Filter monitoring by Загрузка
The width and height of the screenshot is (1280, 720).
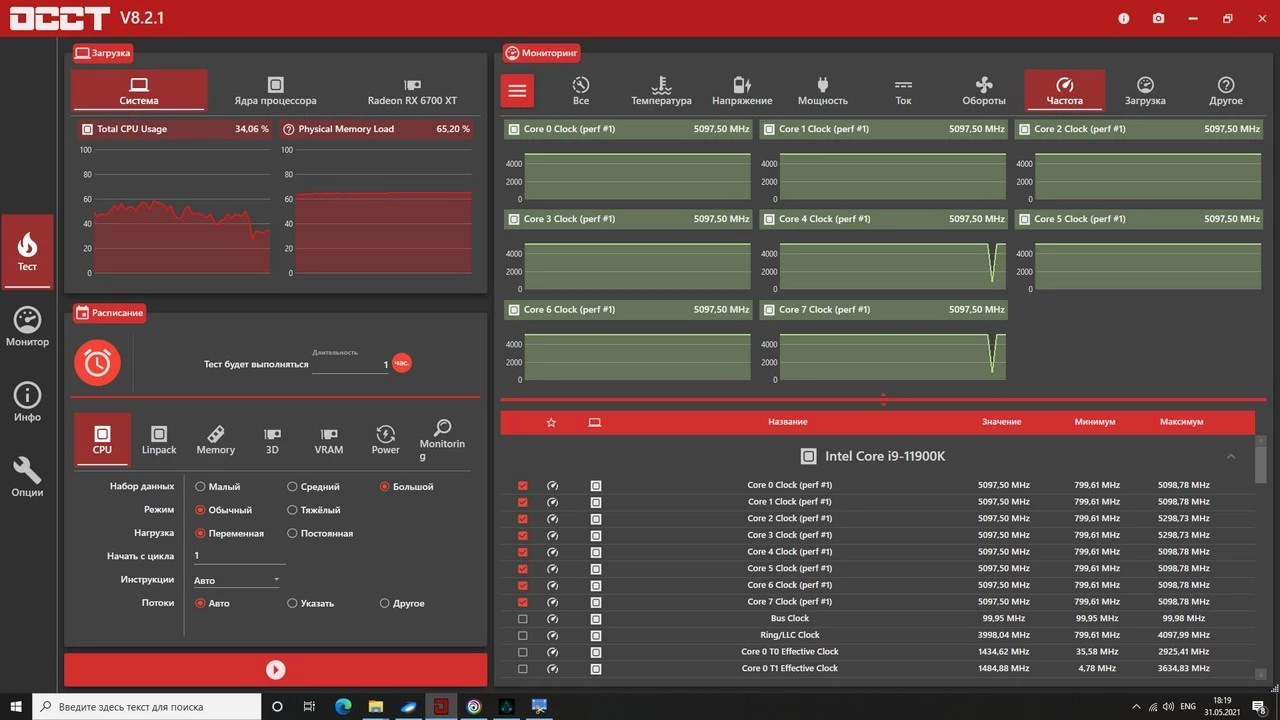[x=1145, y=91]
